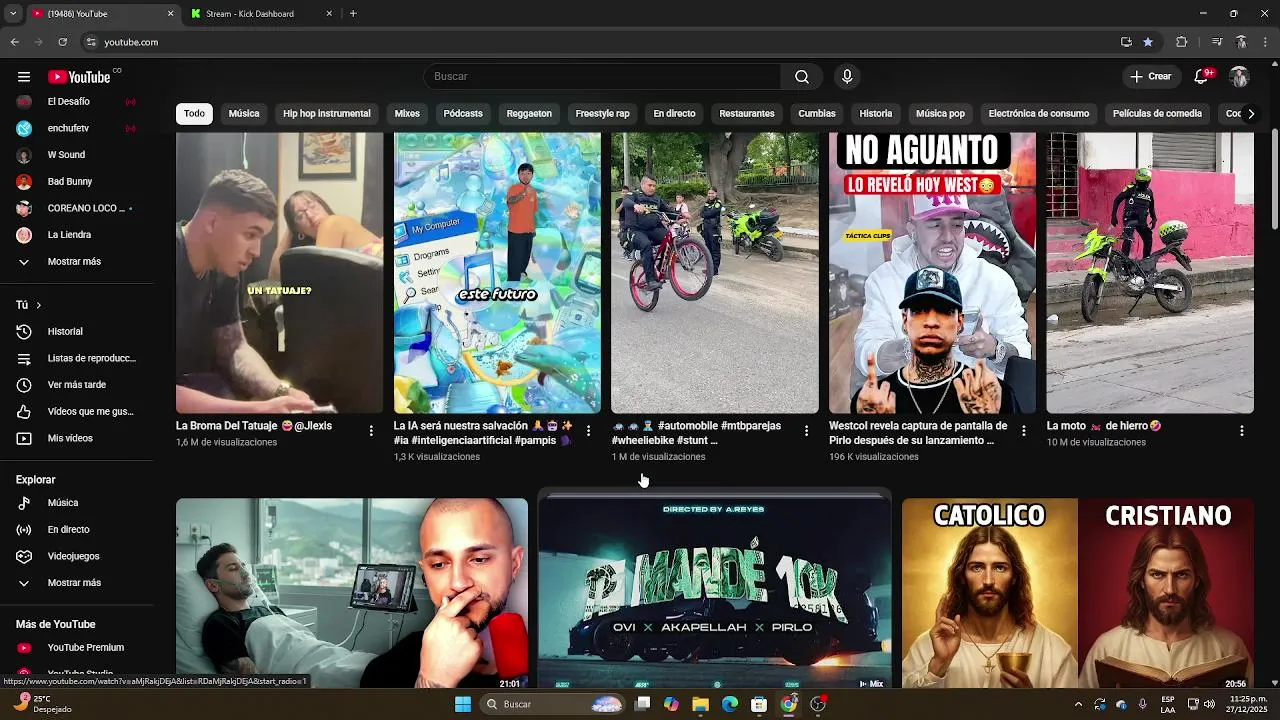Open the La moto de hierro short thumbnail
The width and height of the screenshot is (1280, 720).
pos(1150,273)
